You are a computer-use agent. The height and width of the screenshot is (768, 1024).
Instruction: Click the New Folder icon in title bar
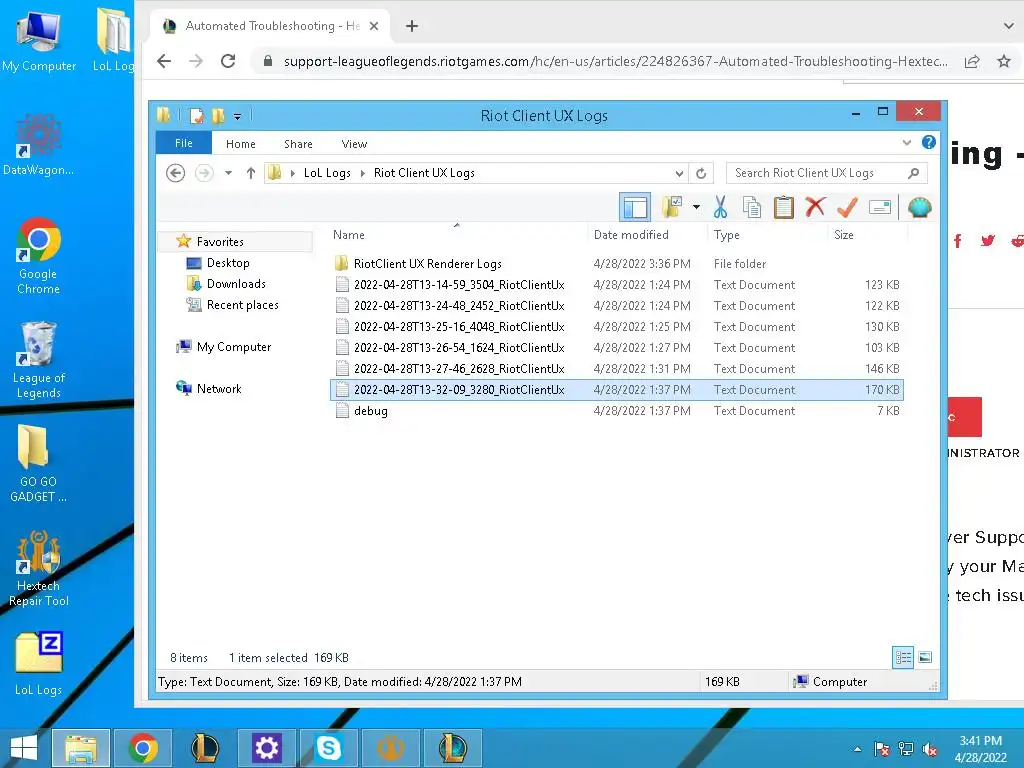pos(218,116)
